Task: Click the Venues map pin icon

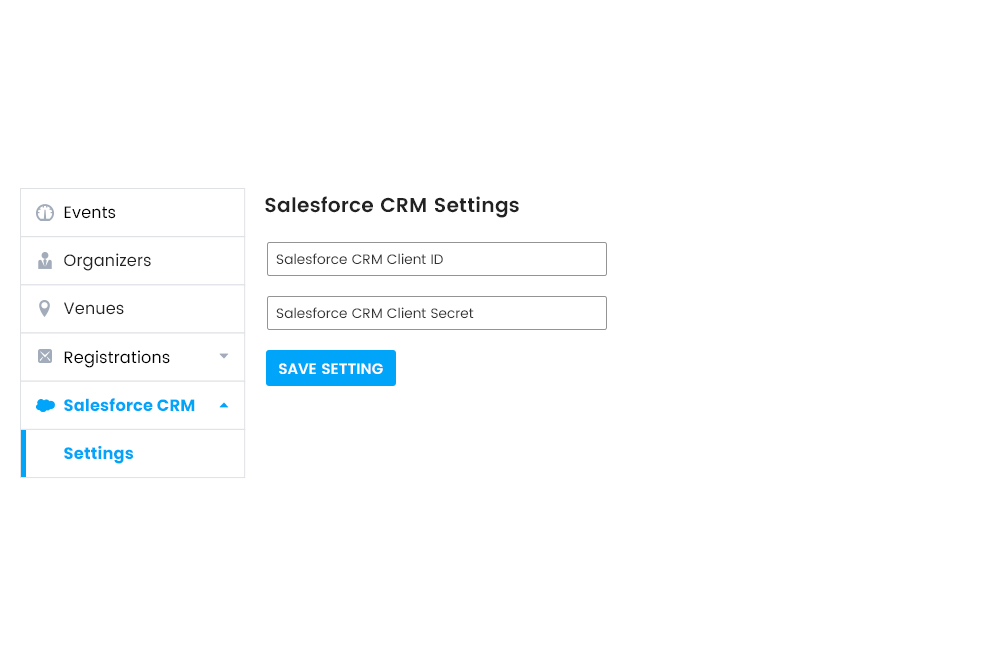Action: [44, 308]
